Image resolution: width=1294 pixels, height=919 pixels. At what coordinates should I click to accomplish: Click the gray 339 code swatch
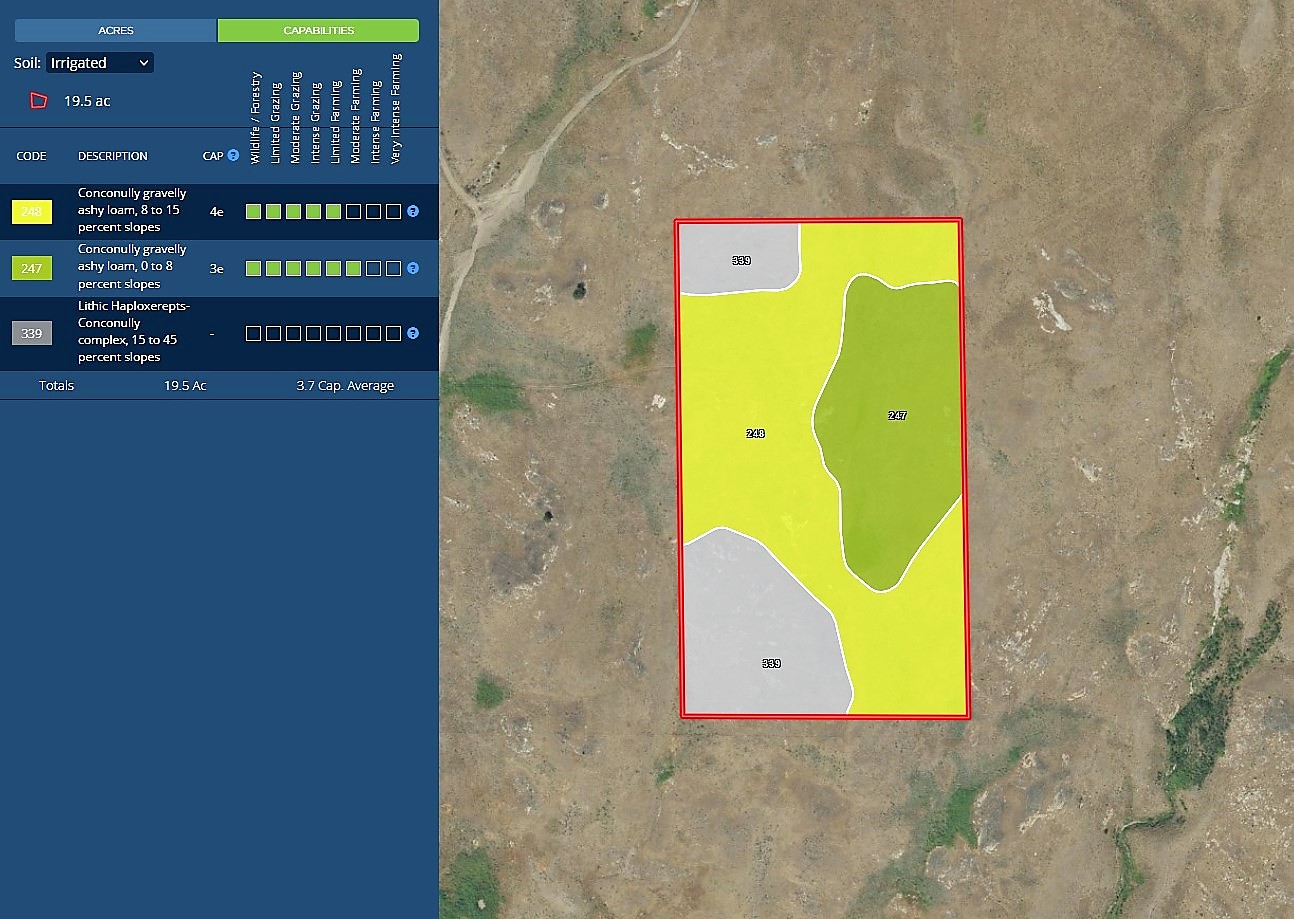tap(32, 333)
